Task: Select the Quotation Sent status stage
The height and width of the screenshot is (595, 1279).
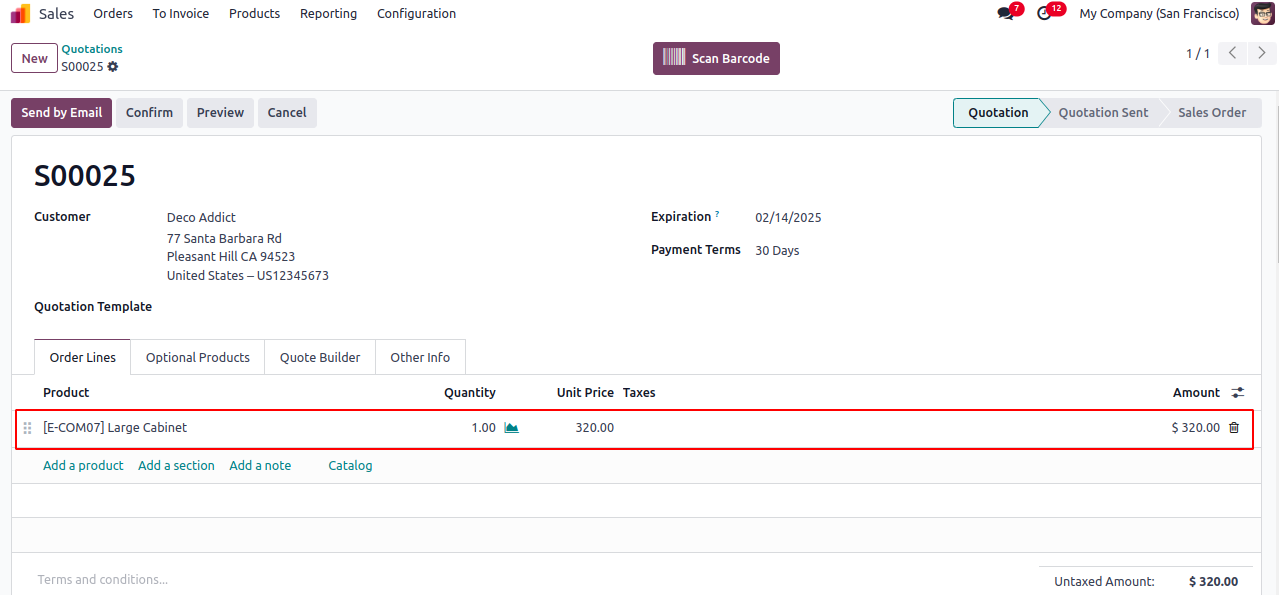Action: [x=1102, y=113]
